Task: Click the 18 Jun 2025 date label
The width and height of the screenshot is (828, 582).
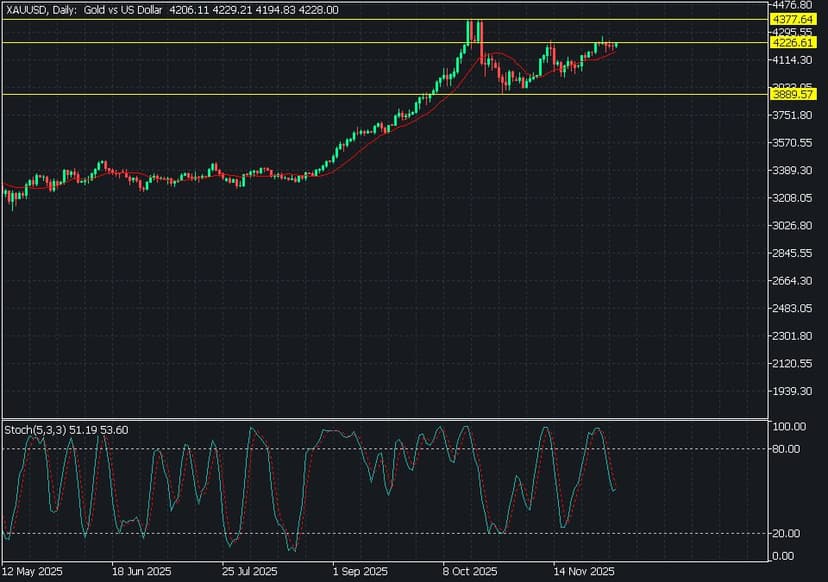Action: point(141,573)
